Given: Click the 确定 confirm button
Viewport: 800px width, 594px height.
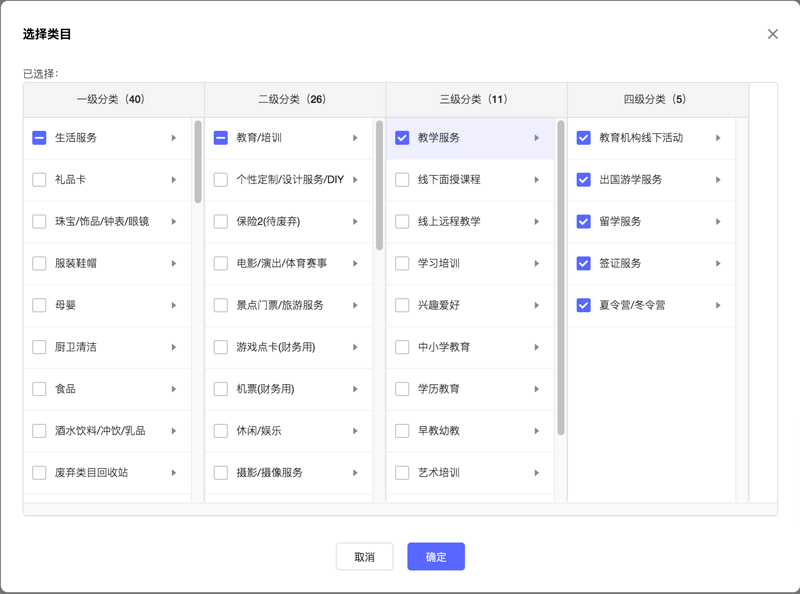Looking at the screenshot, I should (435, 557).
